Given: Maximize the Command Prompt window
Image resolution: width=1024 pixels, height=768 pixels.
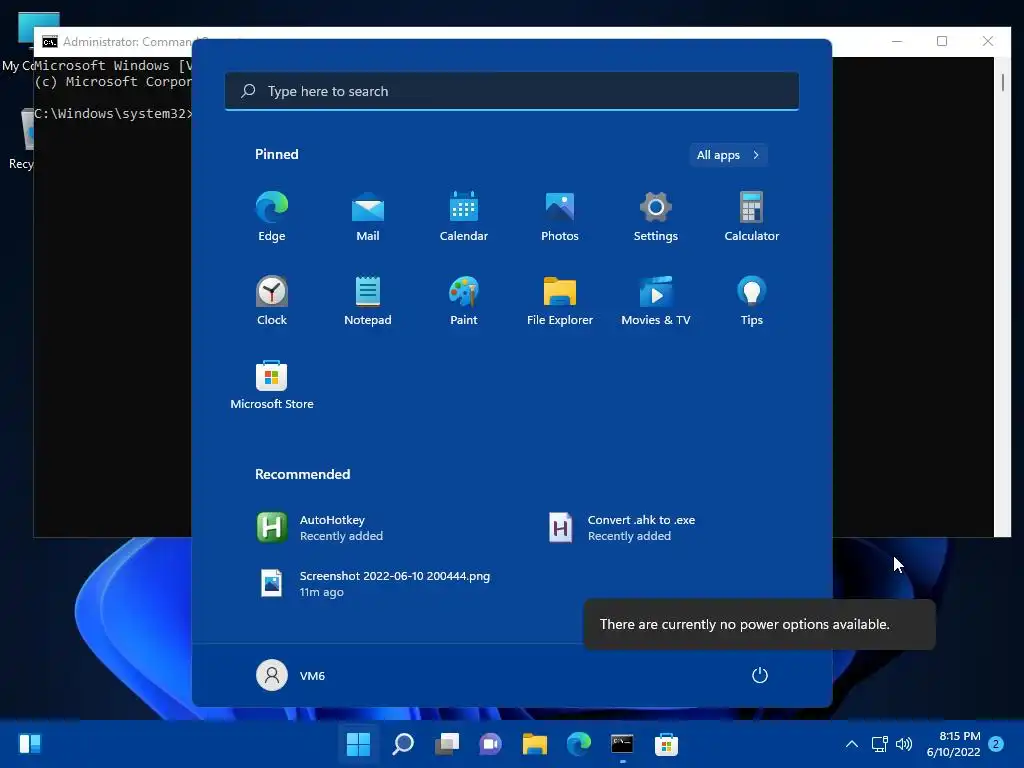Looking at the screenshot, I should [x=942, y=41].
